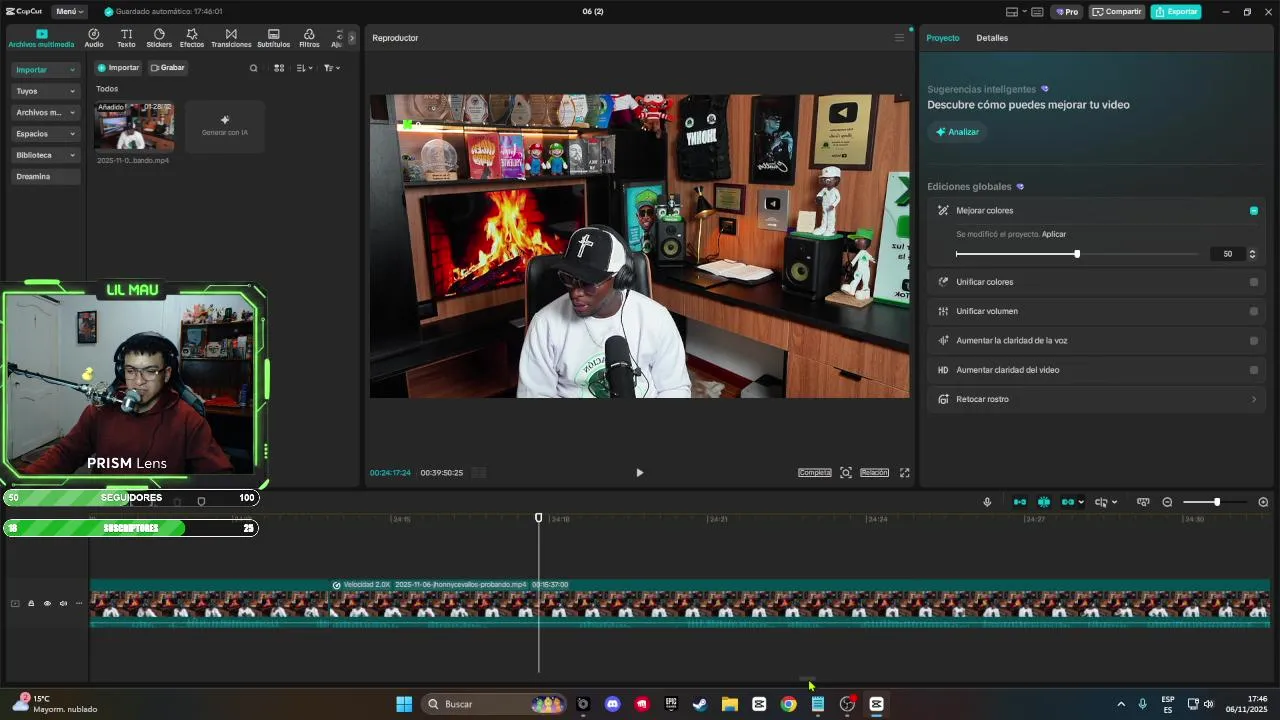Click the Aplicar link
Viewport: 1280px width, 720px height.
point(1054,234)
